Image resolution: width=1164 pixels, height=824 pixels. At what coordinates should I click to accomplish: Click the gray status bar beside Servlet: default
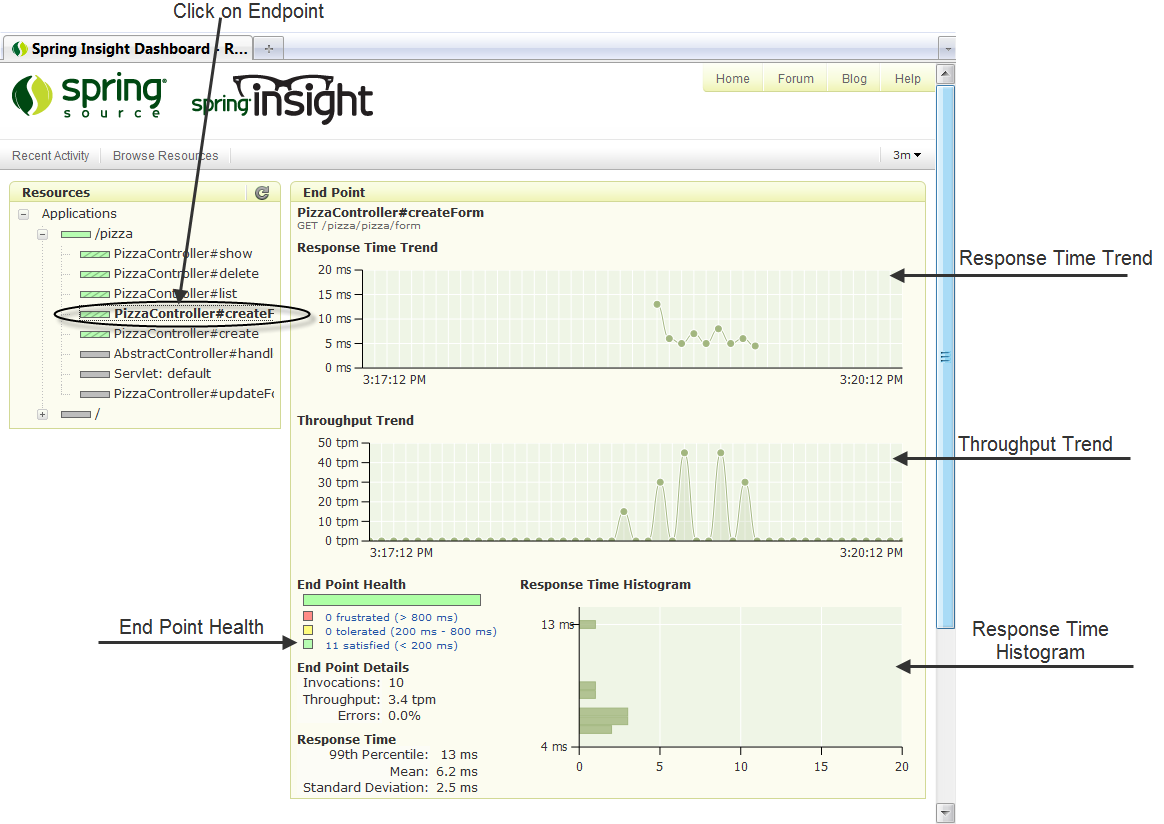[x=95, y=374]
